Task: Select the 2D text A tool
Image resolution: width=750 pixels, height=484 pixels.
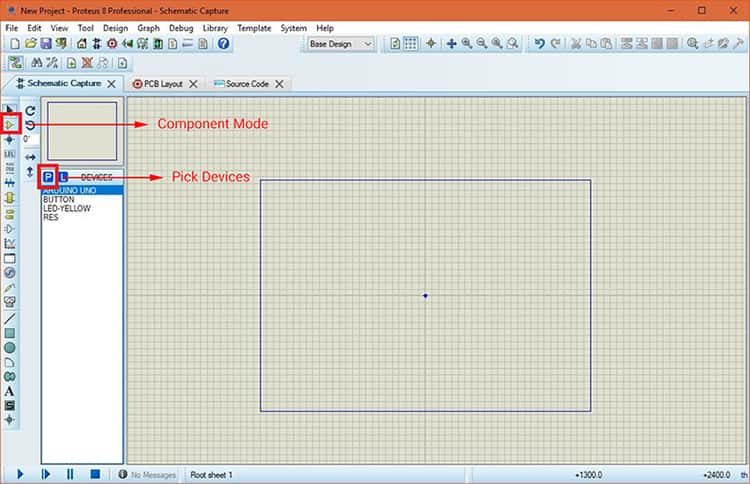Action: click(9, 391)
